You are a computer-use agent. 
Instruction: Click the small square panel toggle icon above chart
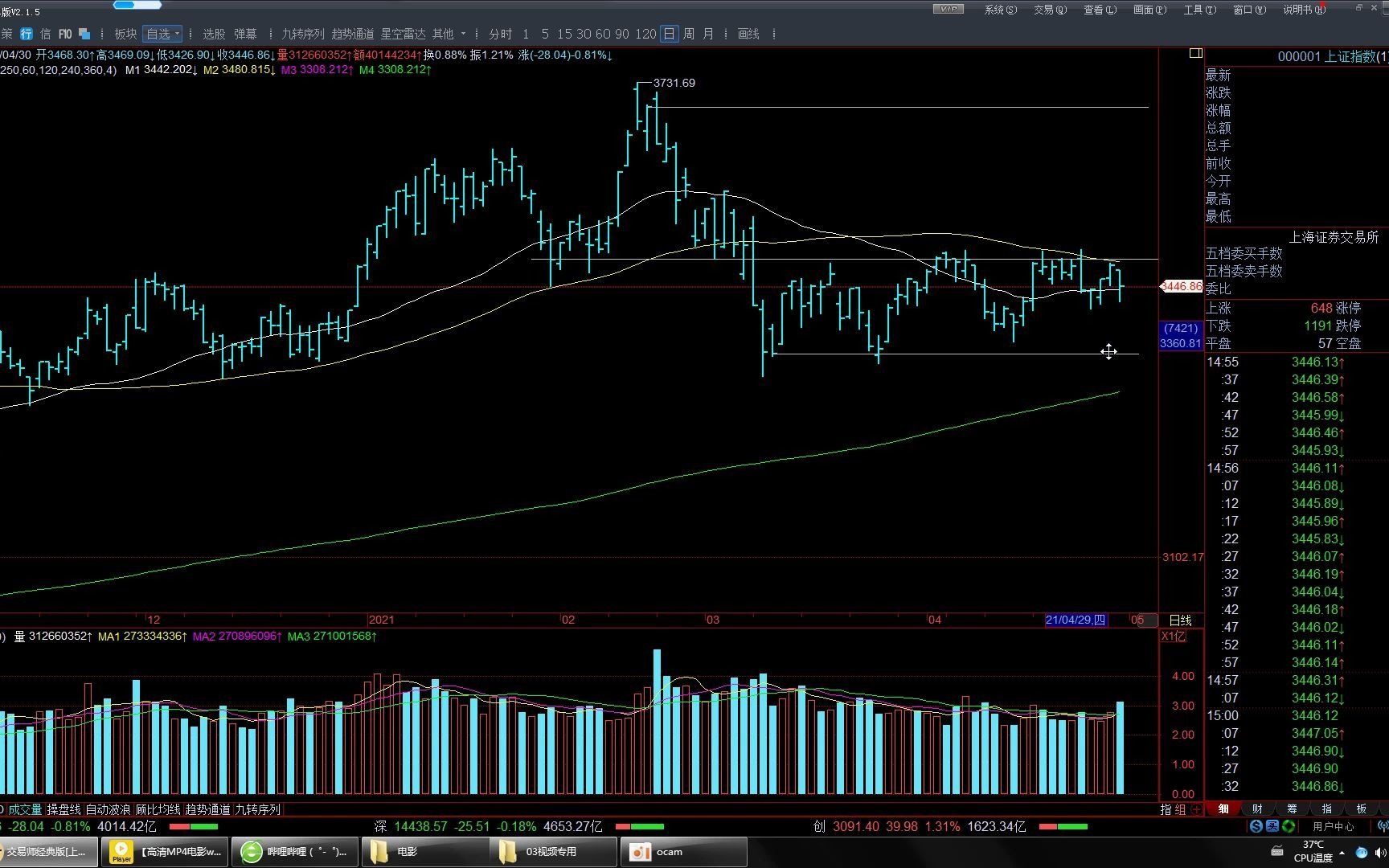(1196, 53)
